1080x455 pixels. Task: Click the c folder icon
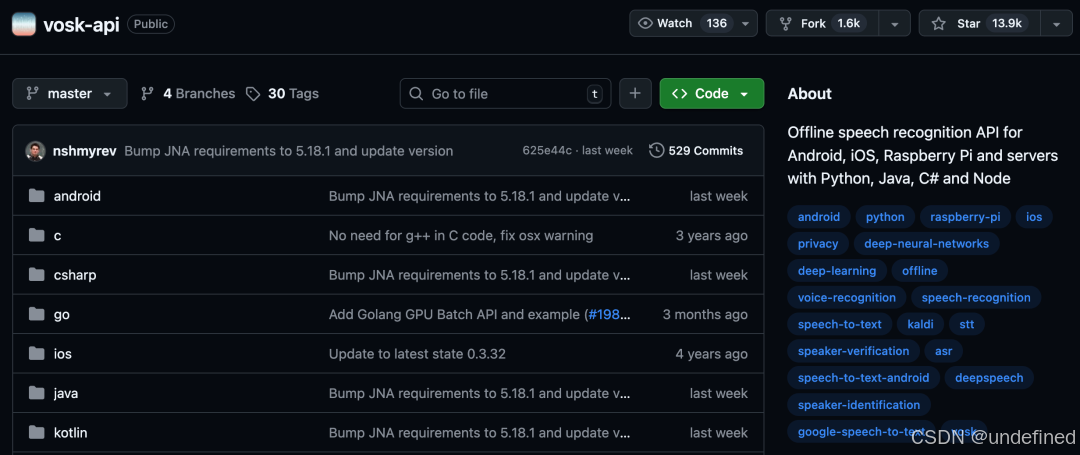pos(37,235)
